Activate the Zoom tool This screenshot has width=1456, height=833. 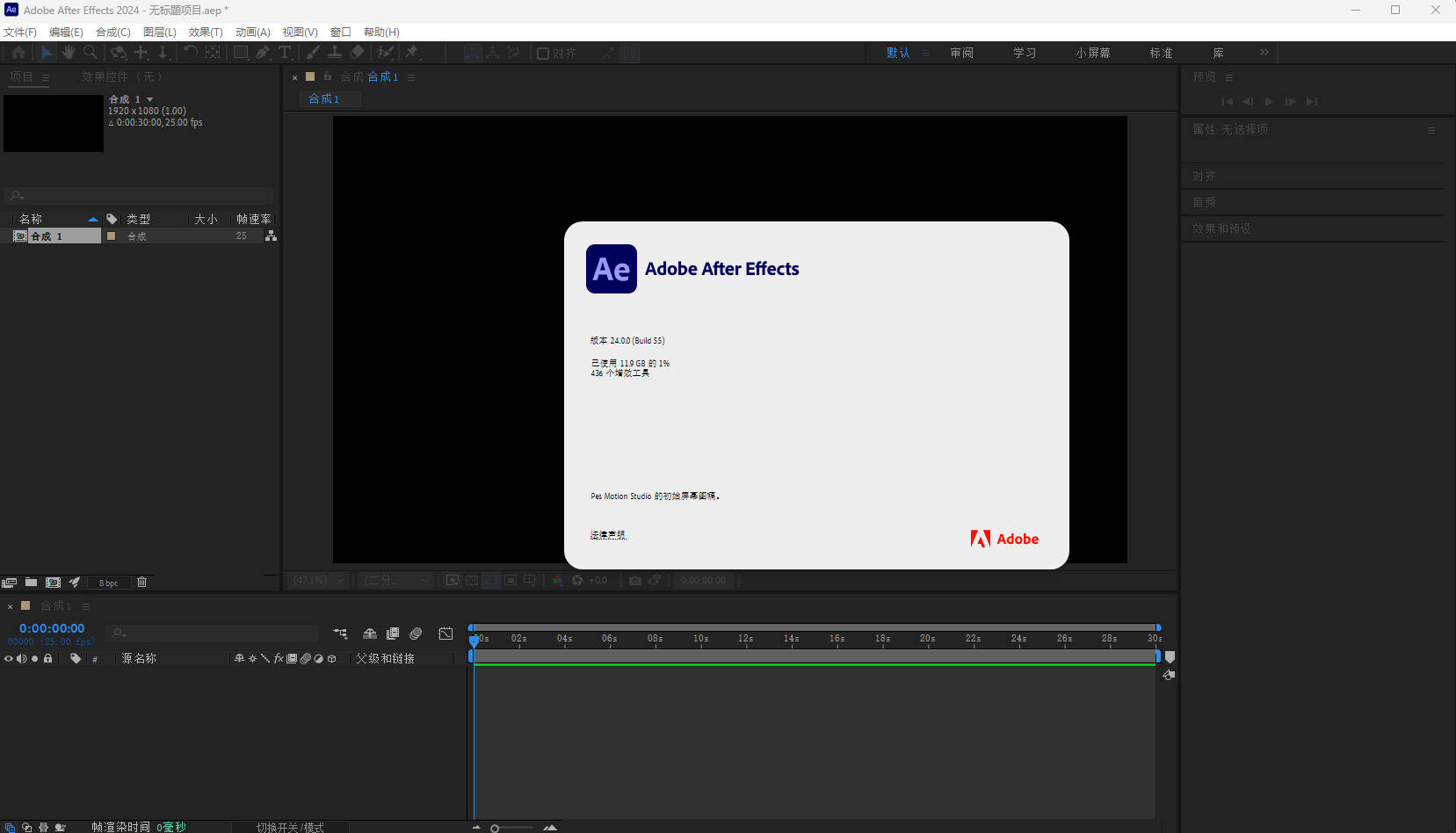point(91,53)
